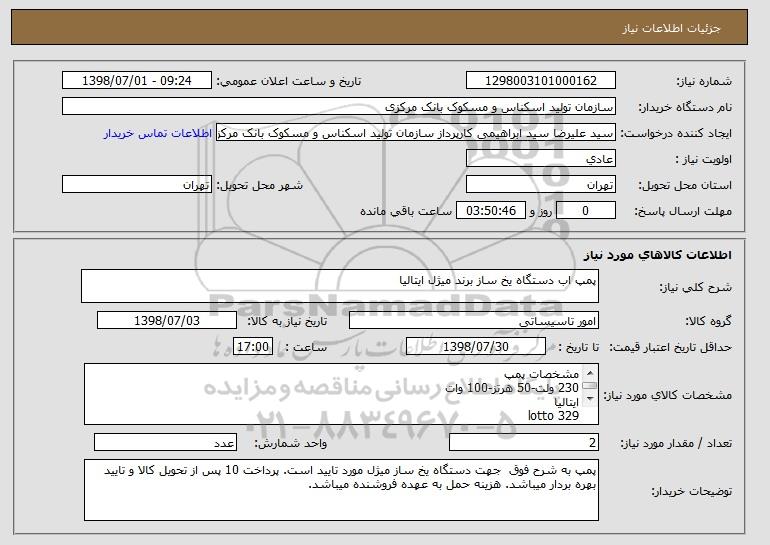Click the request creator name field
770x545 pixels.
(x=416, y=133)
